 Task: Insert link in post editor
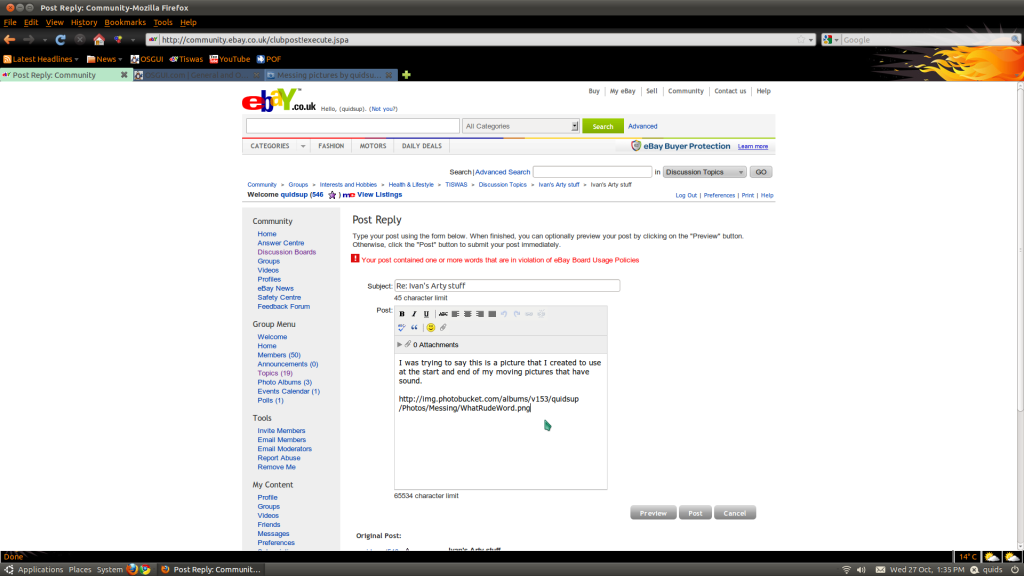click(529, 314)
